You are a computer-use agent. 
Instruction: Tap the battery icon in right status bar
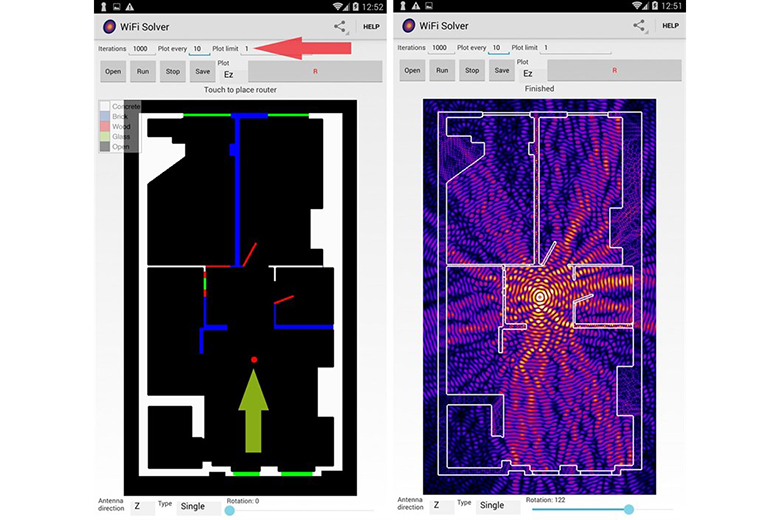[654, 6]
